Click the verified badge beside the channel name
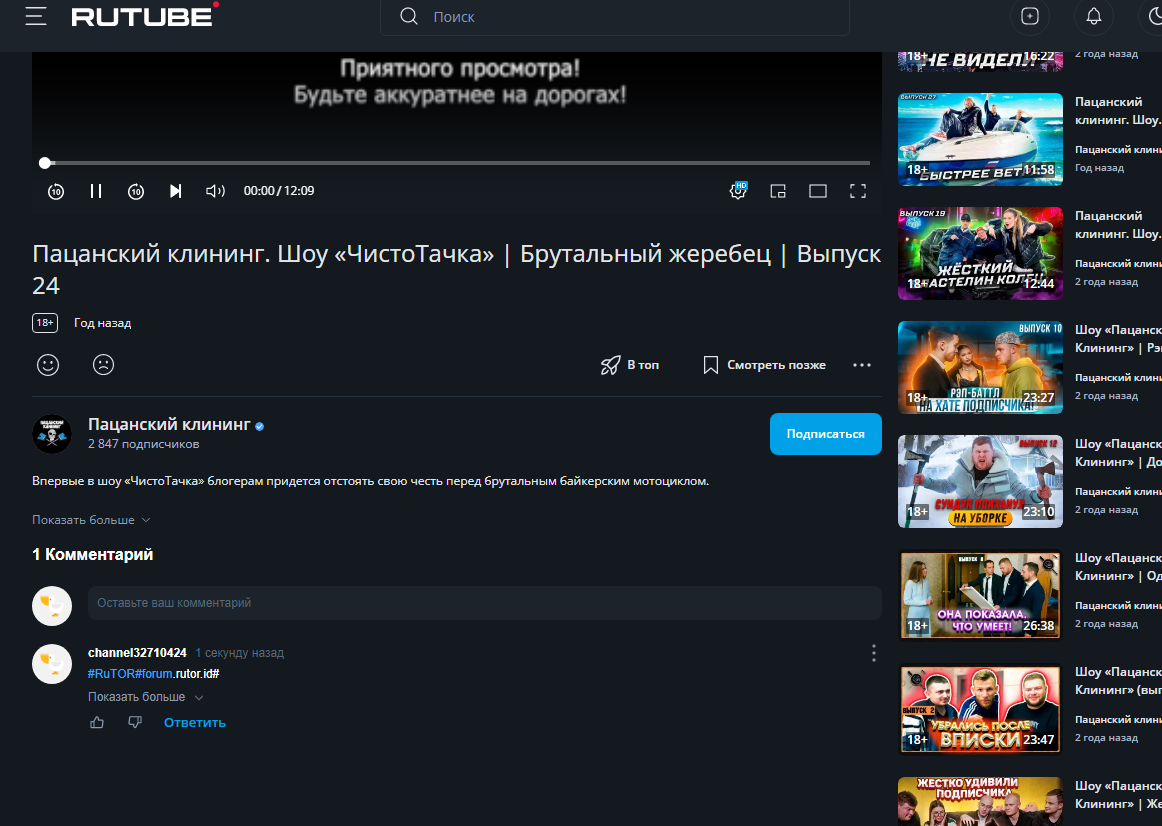Screen dimensions: 1162x826 coord(259,426)
